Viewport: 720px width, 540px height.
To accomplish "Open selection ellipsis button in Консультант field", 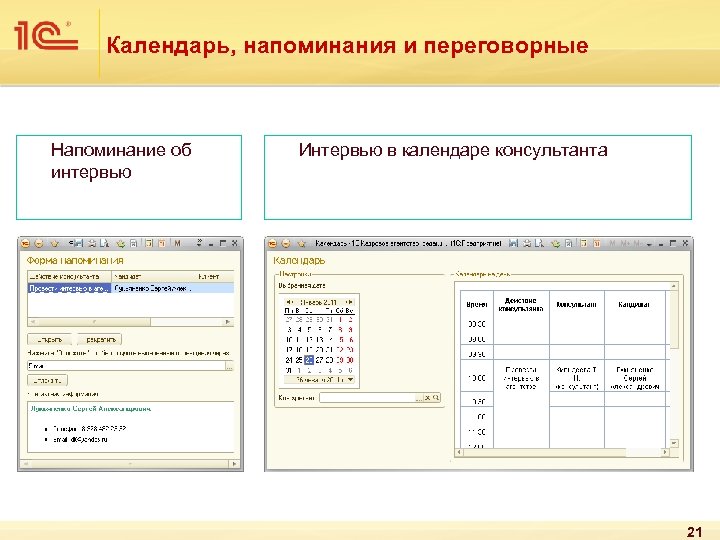I will [419, 398].
